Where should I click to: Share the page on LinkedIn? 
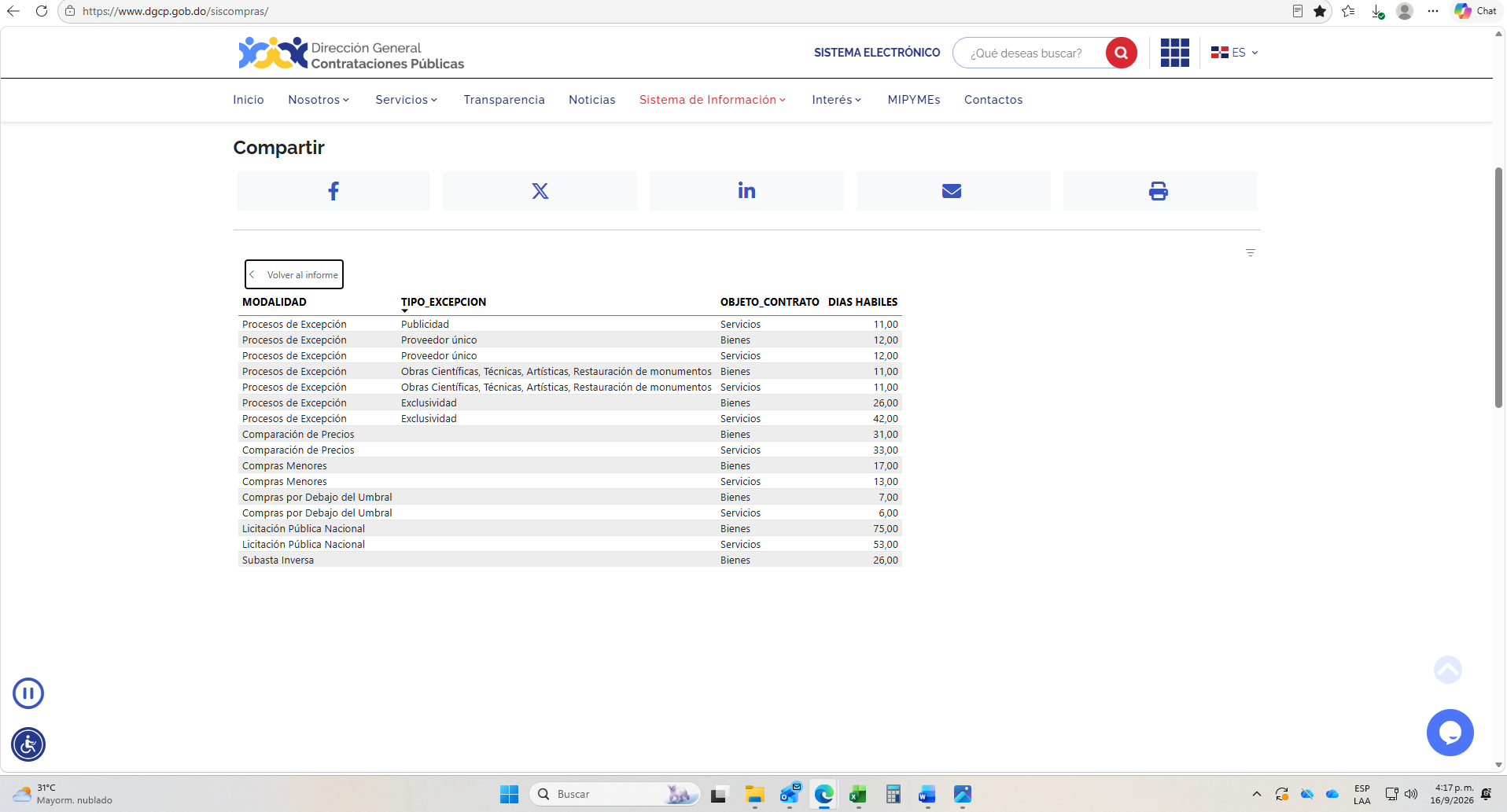[x=746, y=191]
